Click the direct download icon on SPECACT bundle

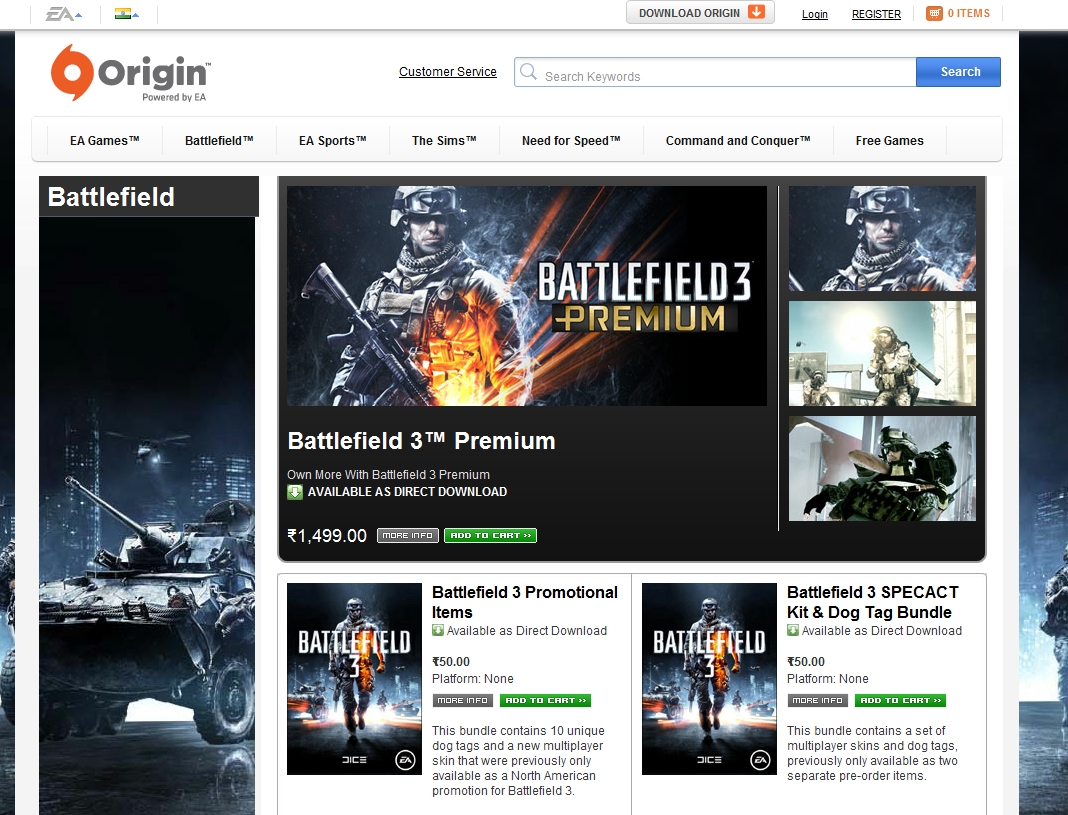click(x=793, y=630)
